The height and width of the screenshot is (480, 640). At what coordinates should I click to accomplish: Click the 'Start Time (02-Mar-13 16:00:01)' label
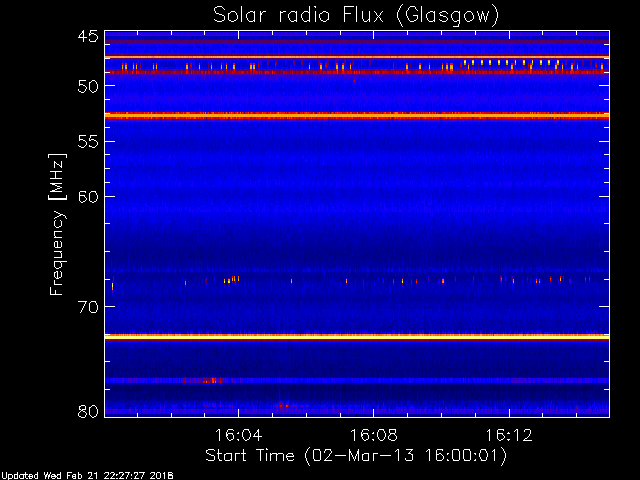click(x=356, y=456)
